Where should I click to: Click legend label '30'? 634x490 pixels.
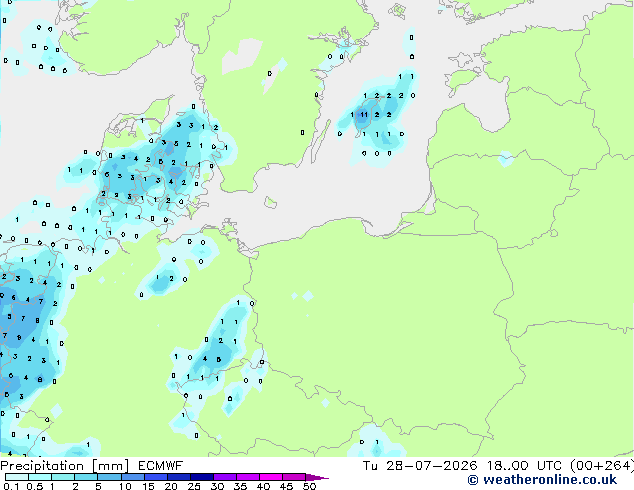point(217,486)
